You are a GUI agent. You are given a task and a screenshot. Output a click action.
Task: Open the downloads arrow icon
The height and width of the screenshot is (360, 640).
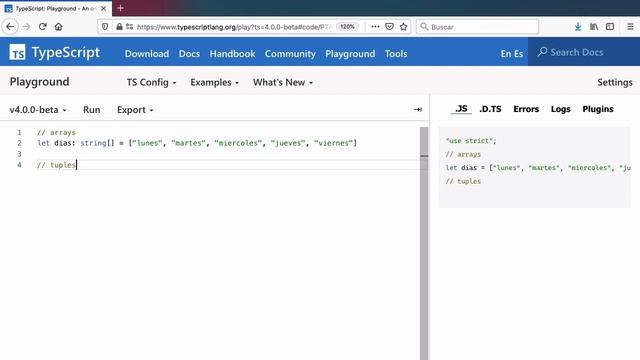click(x=578, y=27)
